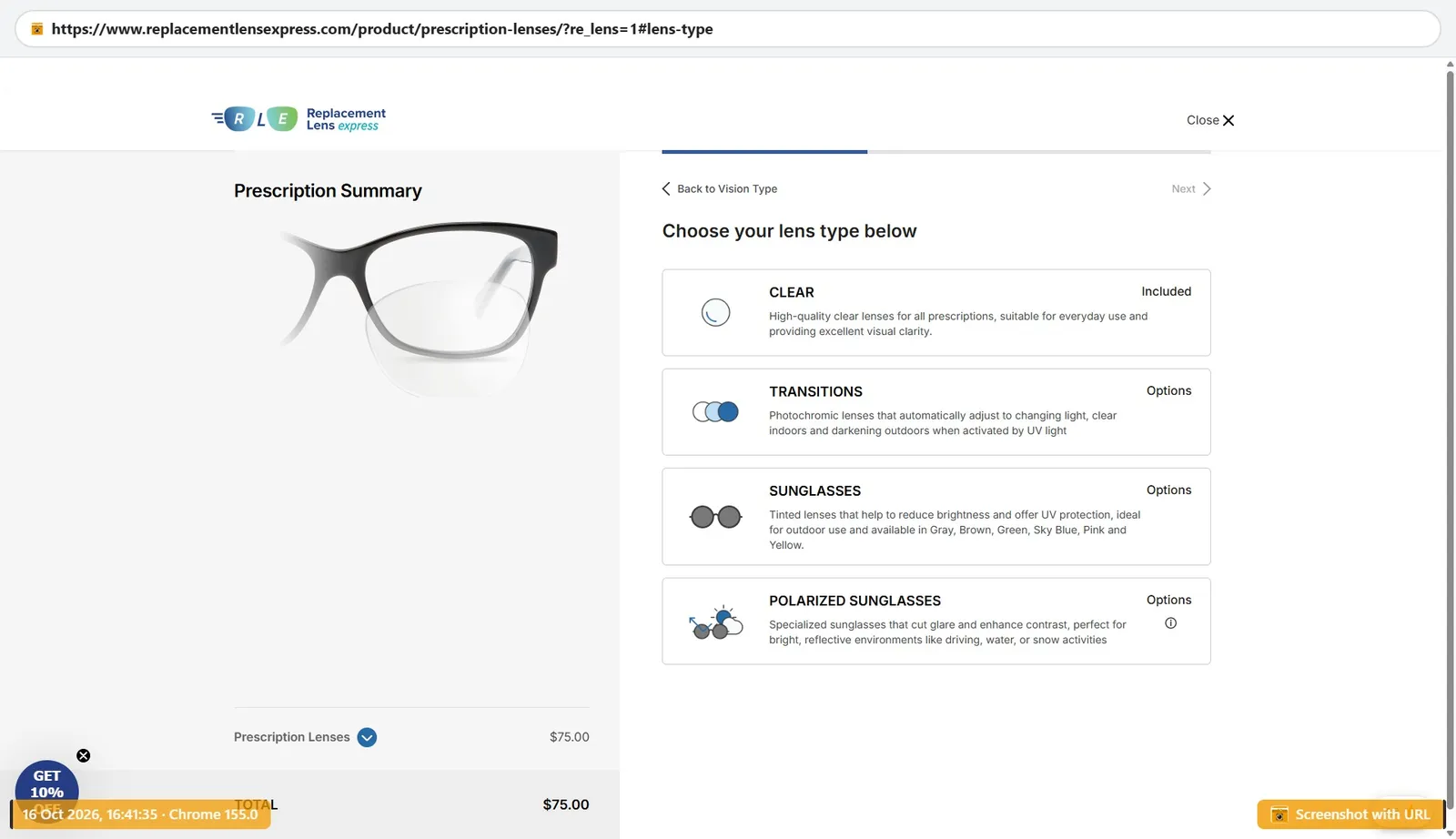This screenshot has height=839, width=1456.
Task: Open Options for Polarized Sunglasses
Action: 1168,600
